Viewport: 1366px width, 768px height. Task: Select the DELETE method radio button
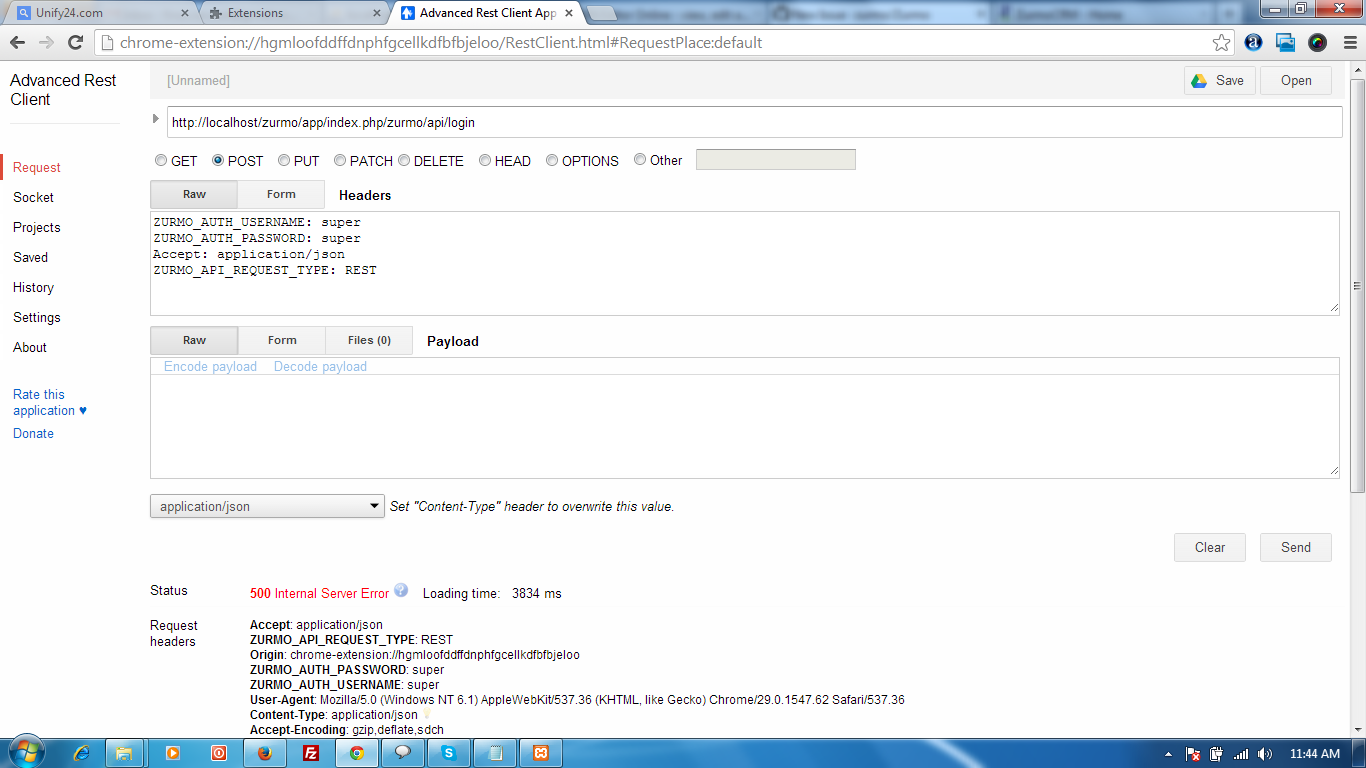click(x=404, y=160)
